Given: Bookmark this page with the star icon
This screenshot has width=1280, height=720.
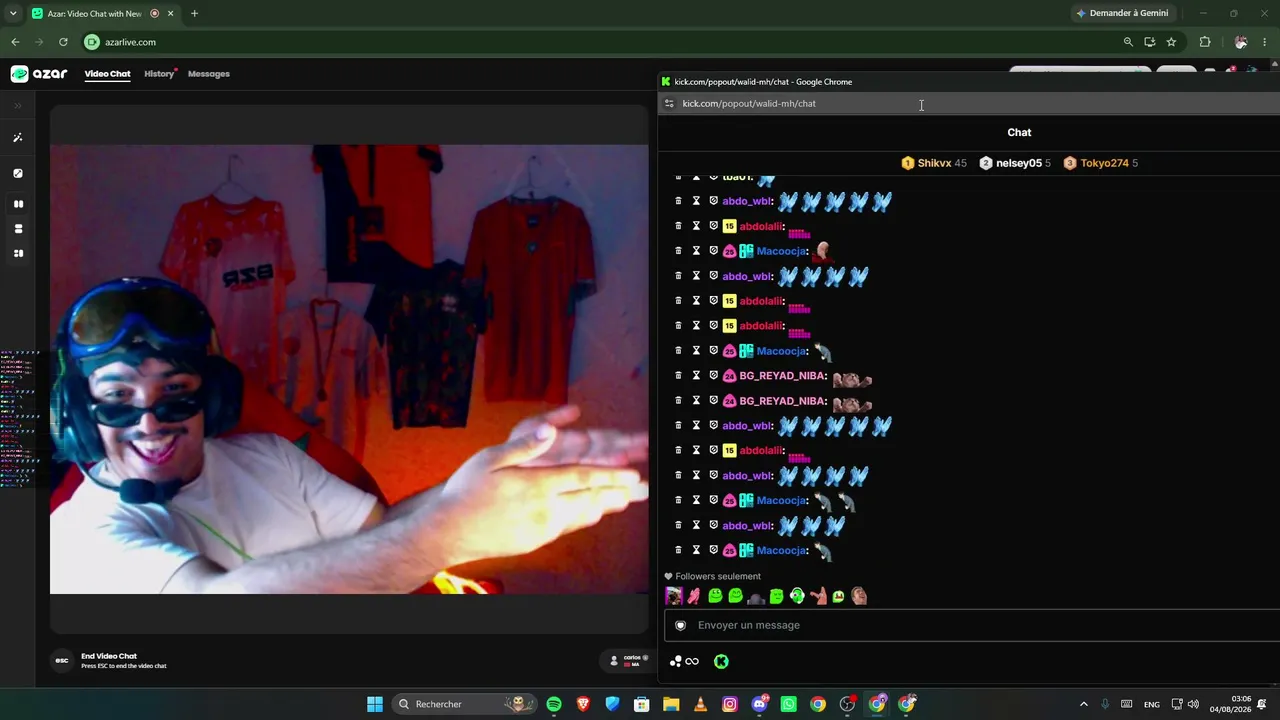Looking at the screenshot, I should coord(1171,42).
